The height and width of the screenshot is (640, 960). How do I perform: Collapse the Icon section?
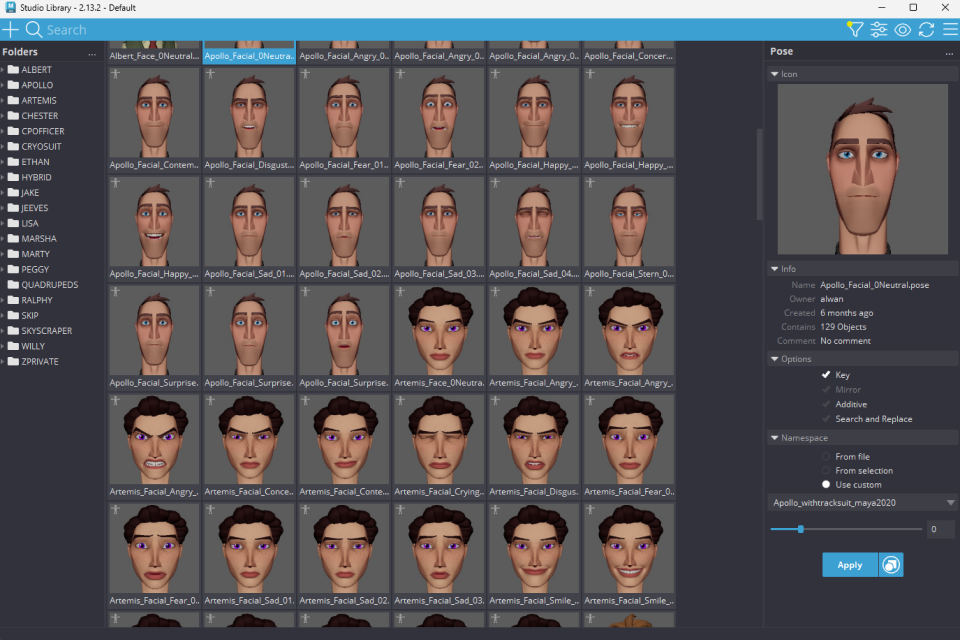[x=774, y=74]
